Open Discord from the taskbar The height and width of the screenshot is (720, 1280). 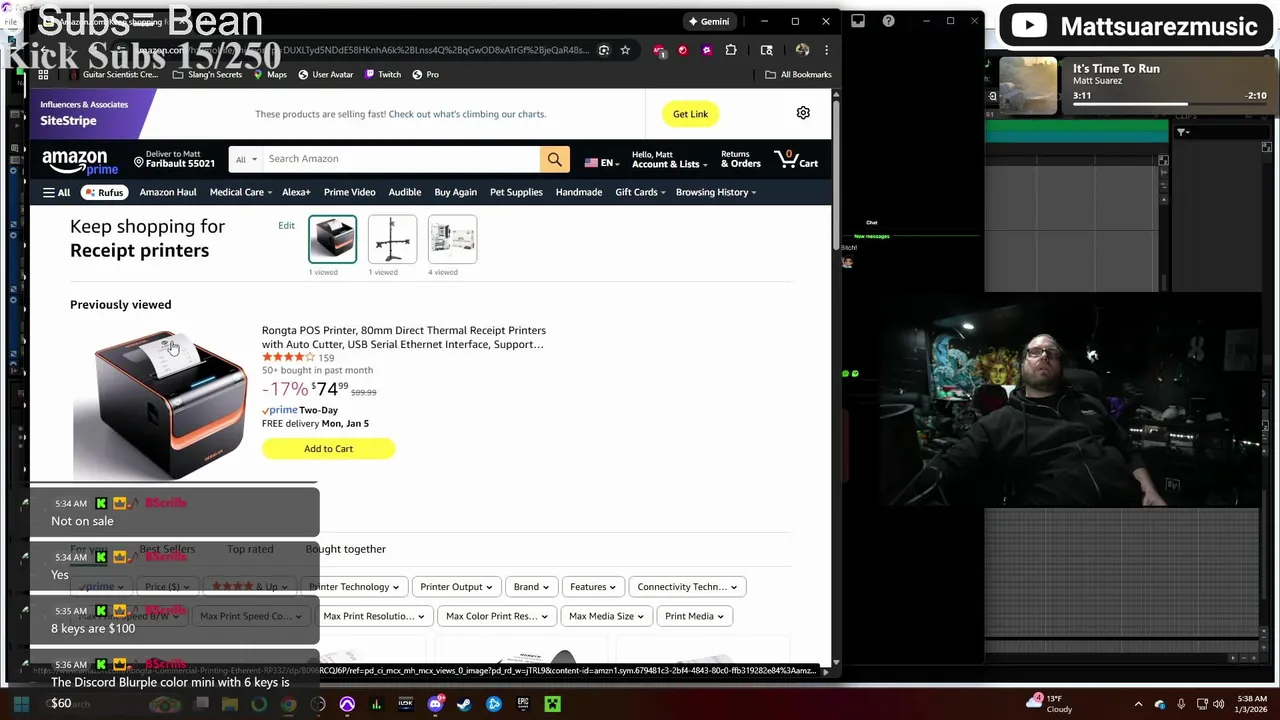coord(435,704)
